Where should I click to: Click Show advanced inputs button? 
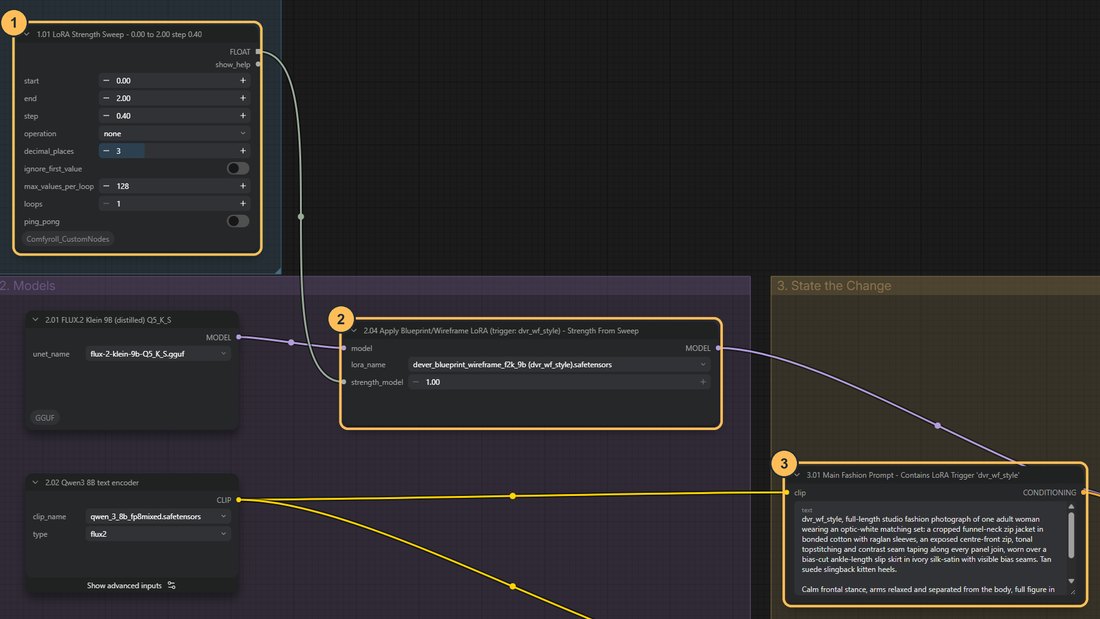(x=131, y=585)
